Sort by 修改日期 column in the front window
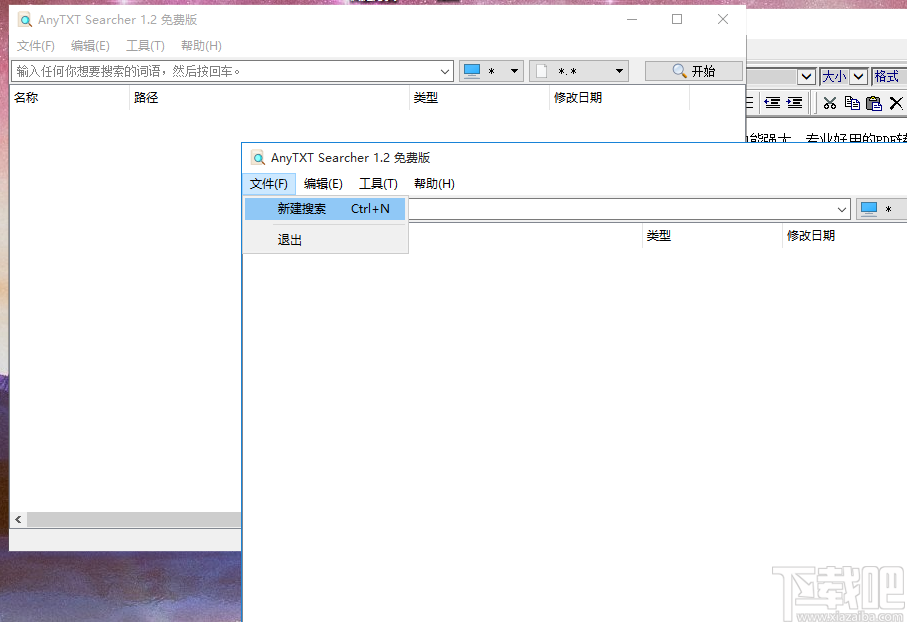 (x=845, y=235)
